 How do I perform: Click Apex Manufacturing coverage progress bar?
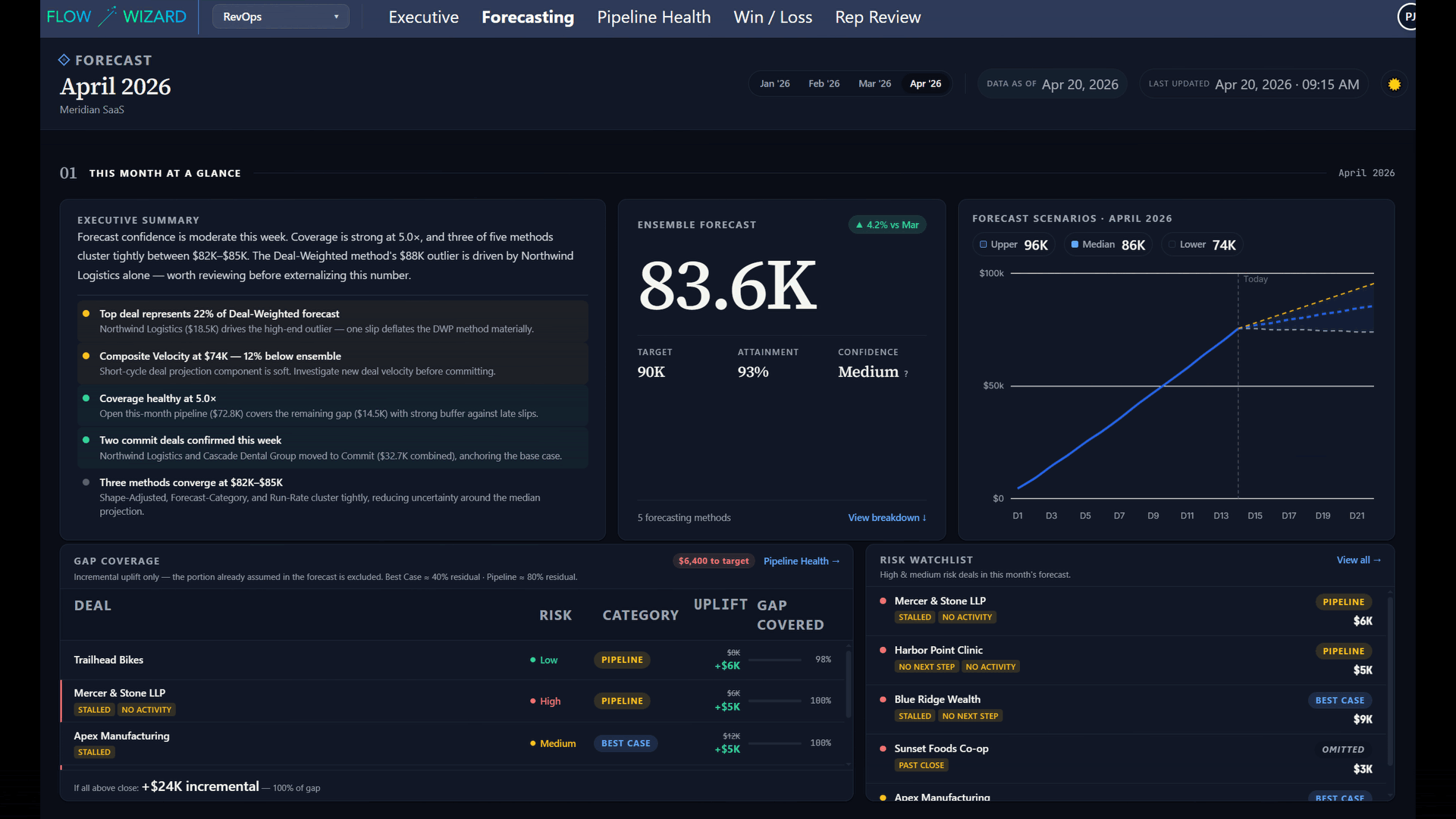(x=774, y=743)
